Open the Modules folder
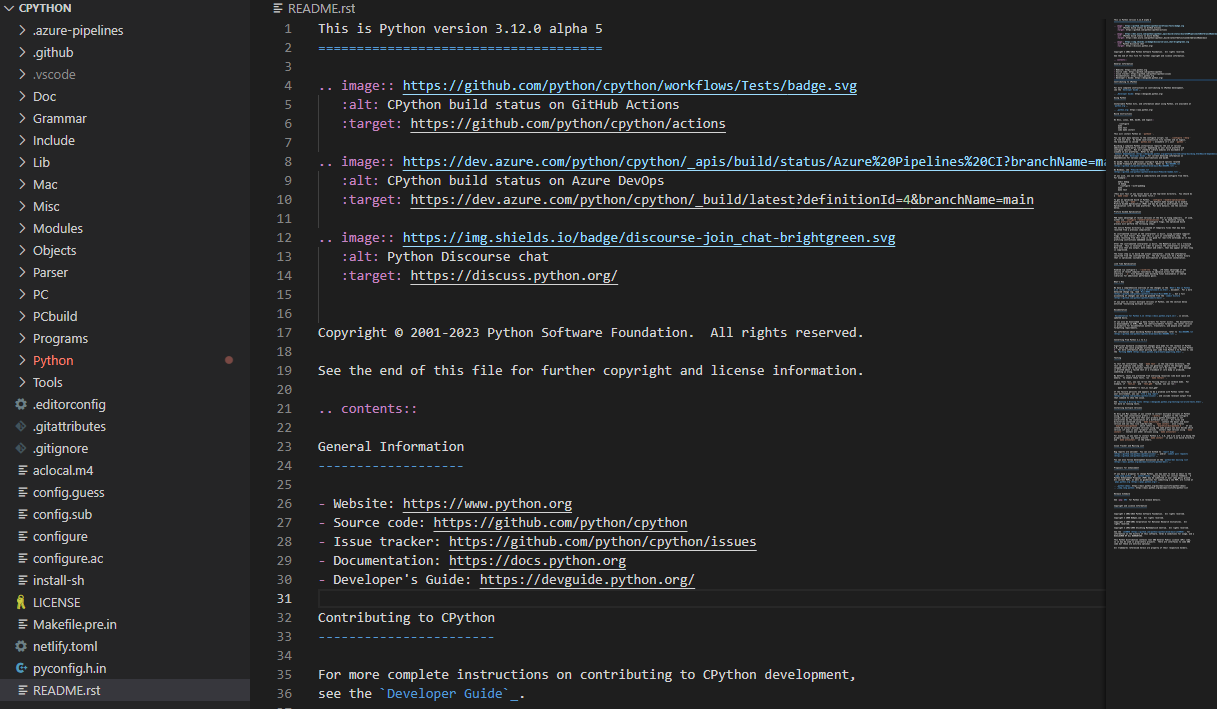 [x=125, y=228]
